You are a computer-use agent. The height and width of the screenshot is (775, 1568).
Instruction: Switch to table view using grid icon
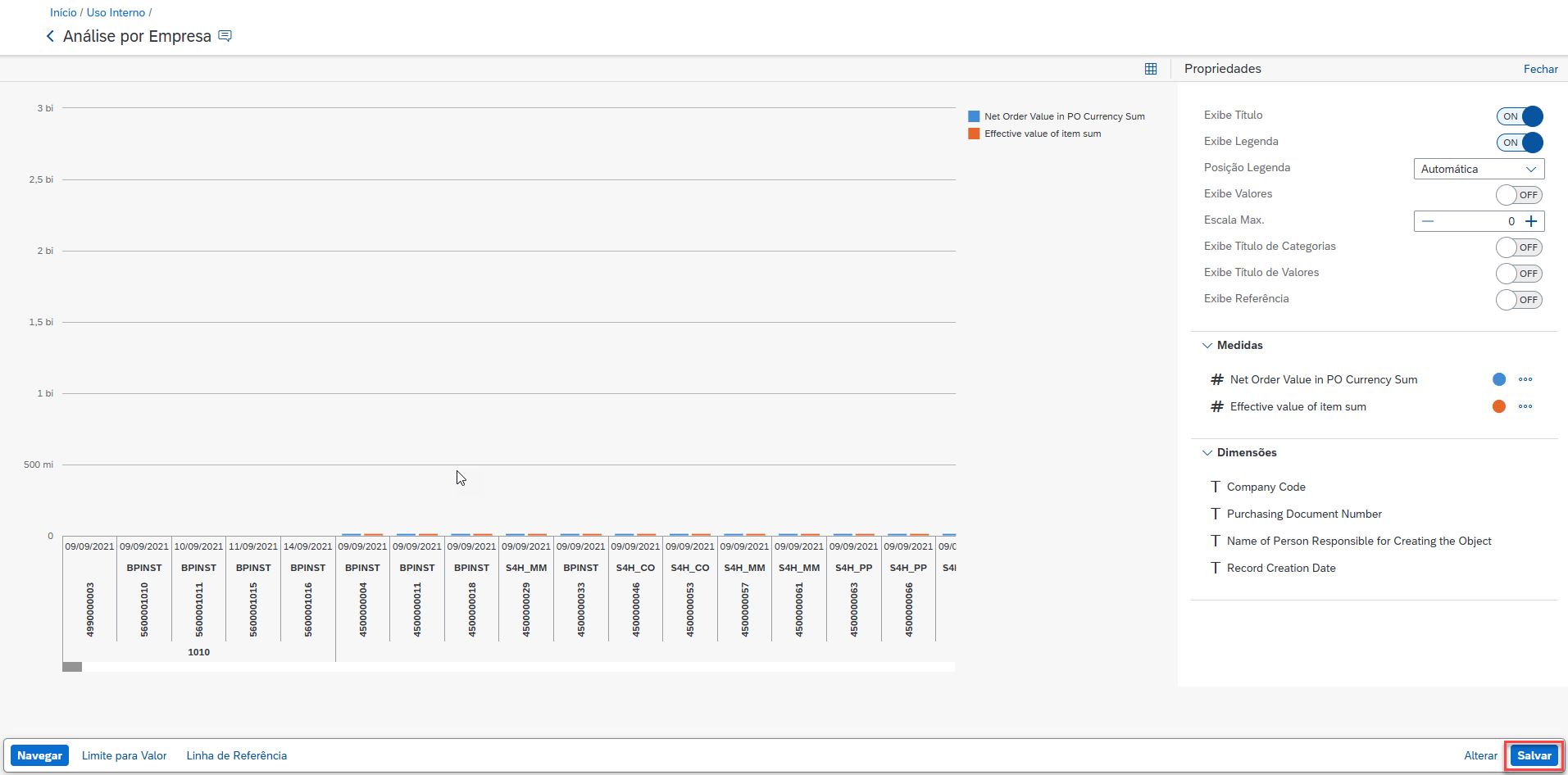[x=1151, y=69]
